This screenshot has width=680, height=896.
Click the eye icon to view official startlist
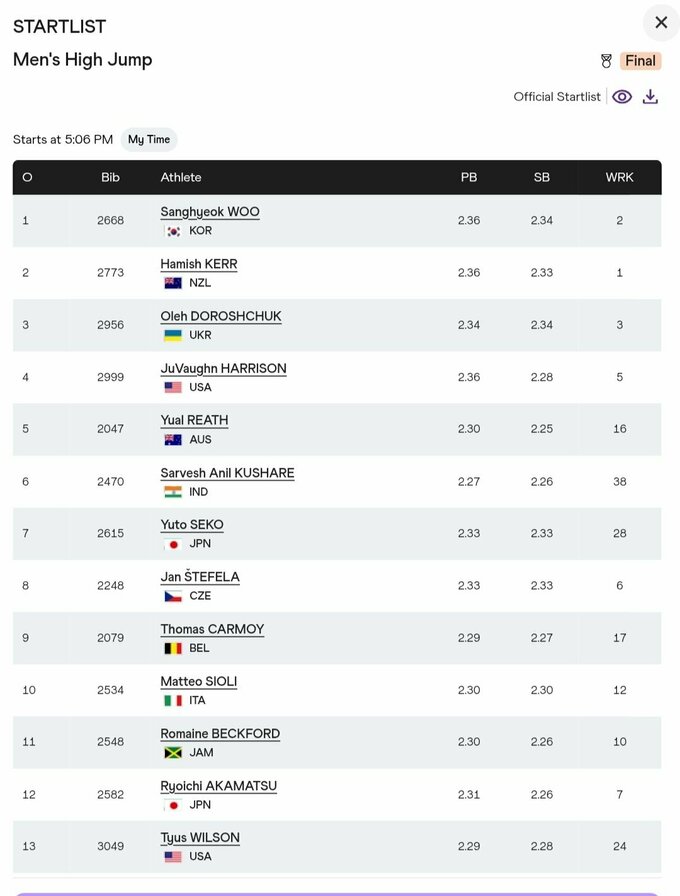[x=622, y=97]
